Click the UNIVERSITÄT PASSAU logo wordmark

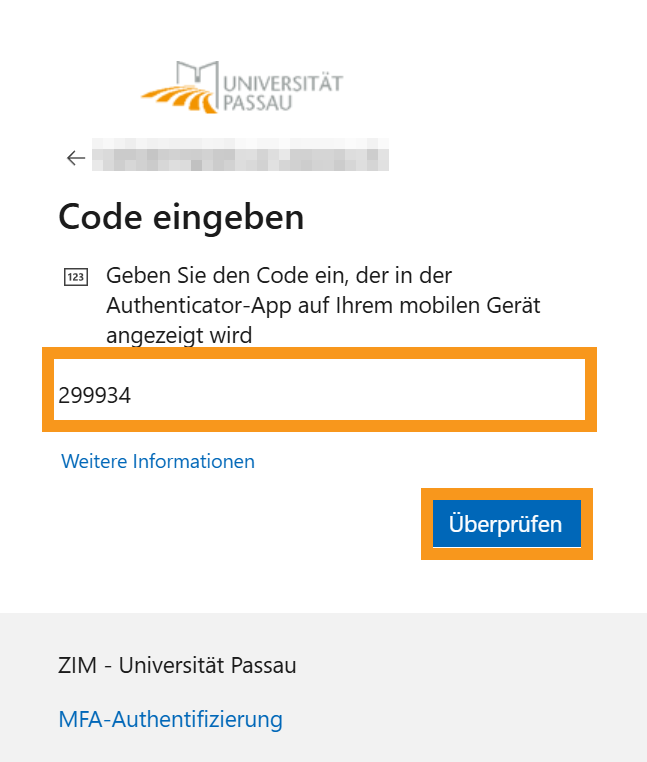click(x=283, y=92)
